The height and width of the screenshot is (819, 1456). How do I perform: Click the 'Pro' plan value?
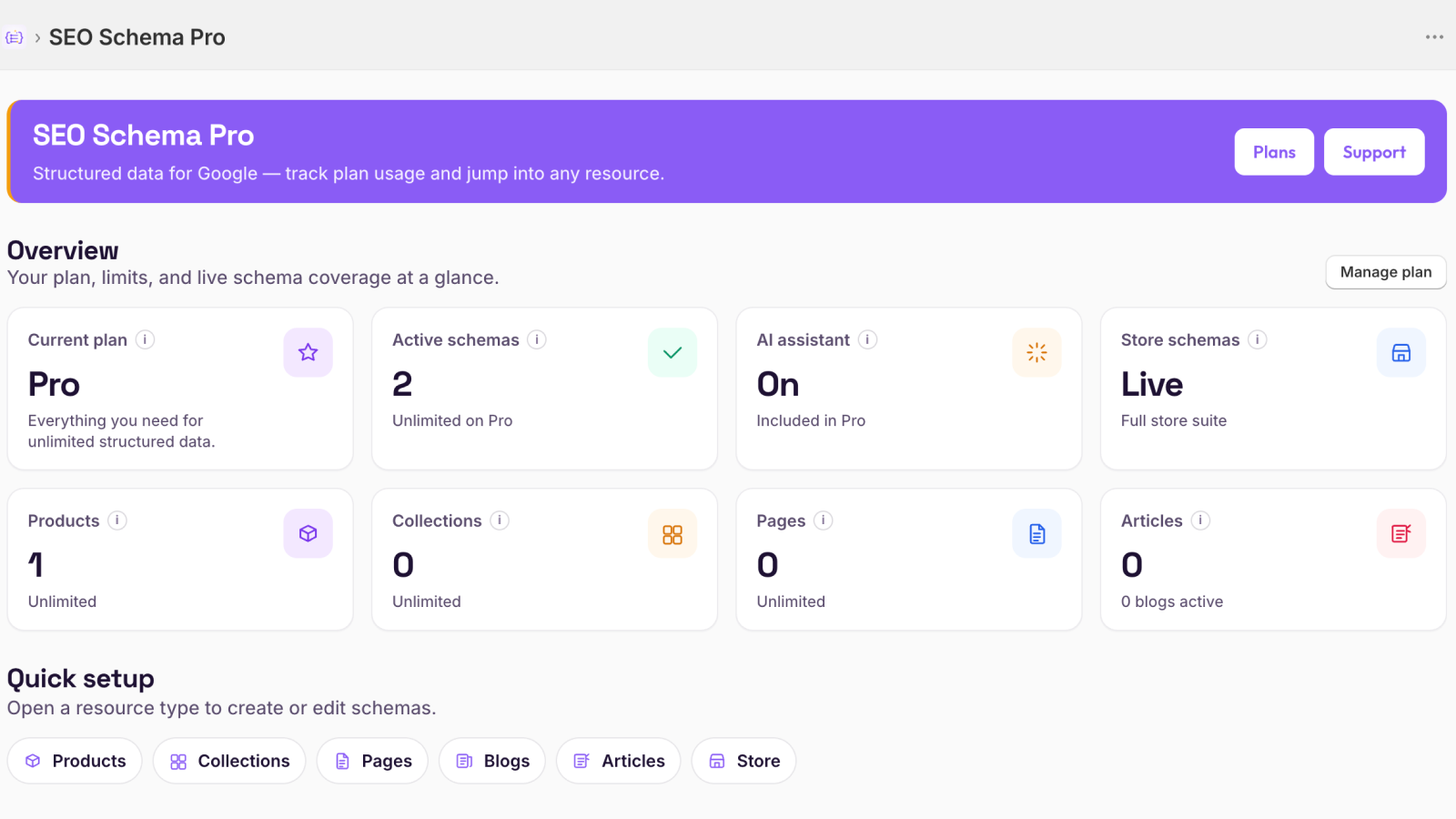coord(55,385)
